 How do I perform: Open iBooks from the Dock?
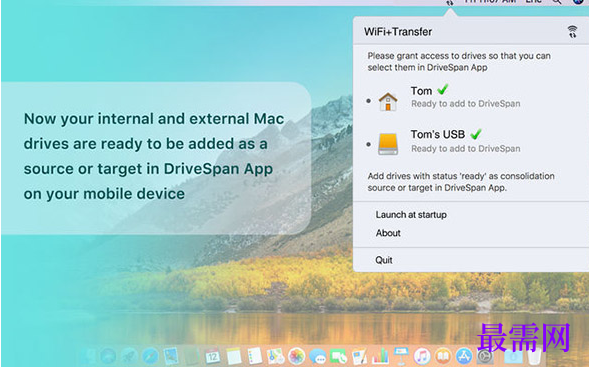coord(443,356)
